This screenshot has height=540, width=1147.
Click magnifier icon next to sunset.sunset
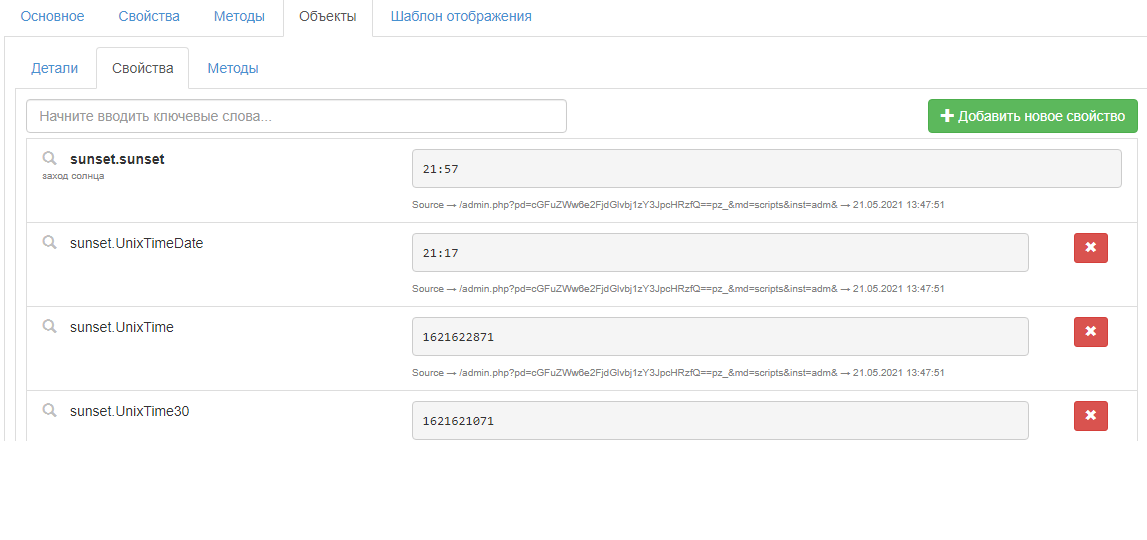click(49, 158)
